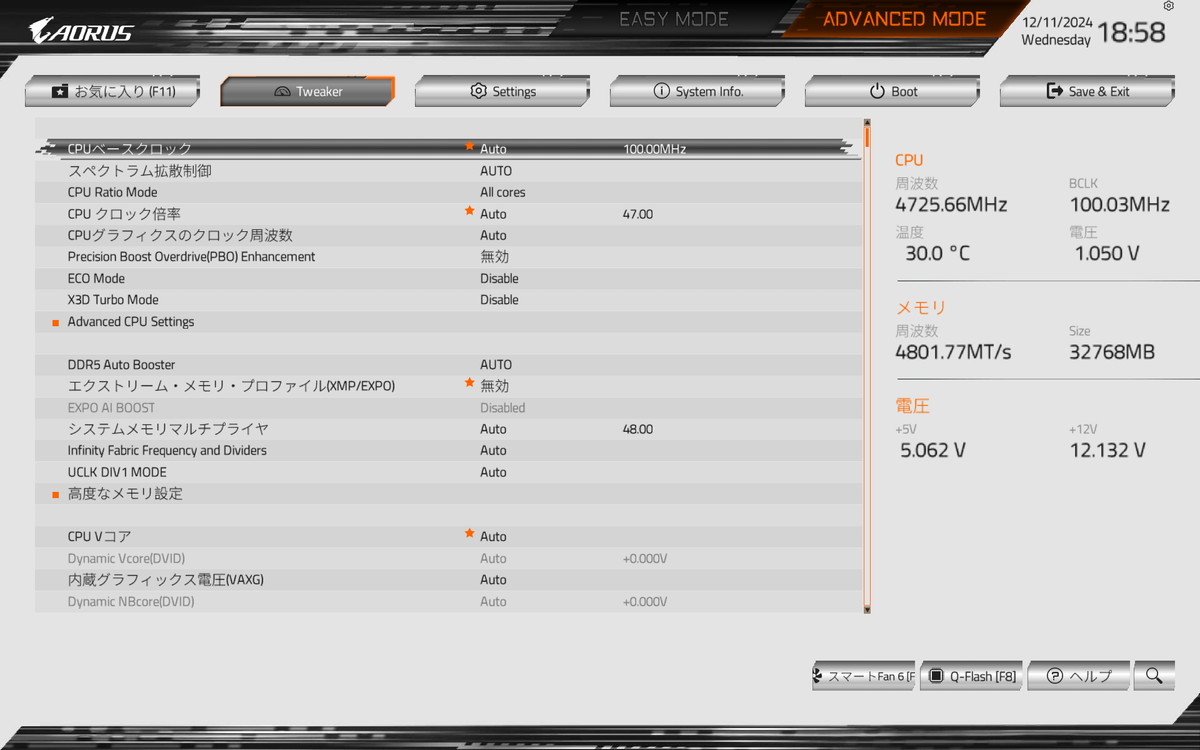Change CPUベースクロック Auto value
The width and height of the screenshot is (1200, 750).
click(x=493, y=149)
